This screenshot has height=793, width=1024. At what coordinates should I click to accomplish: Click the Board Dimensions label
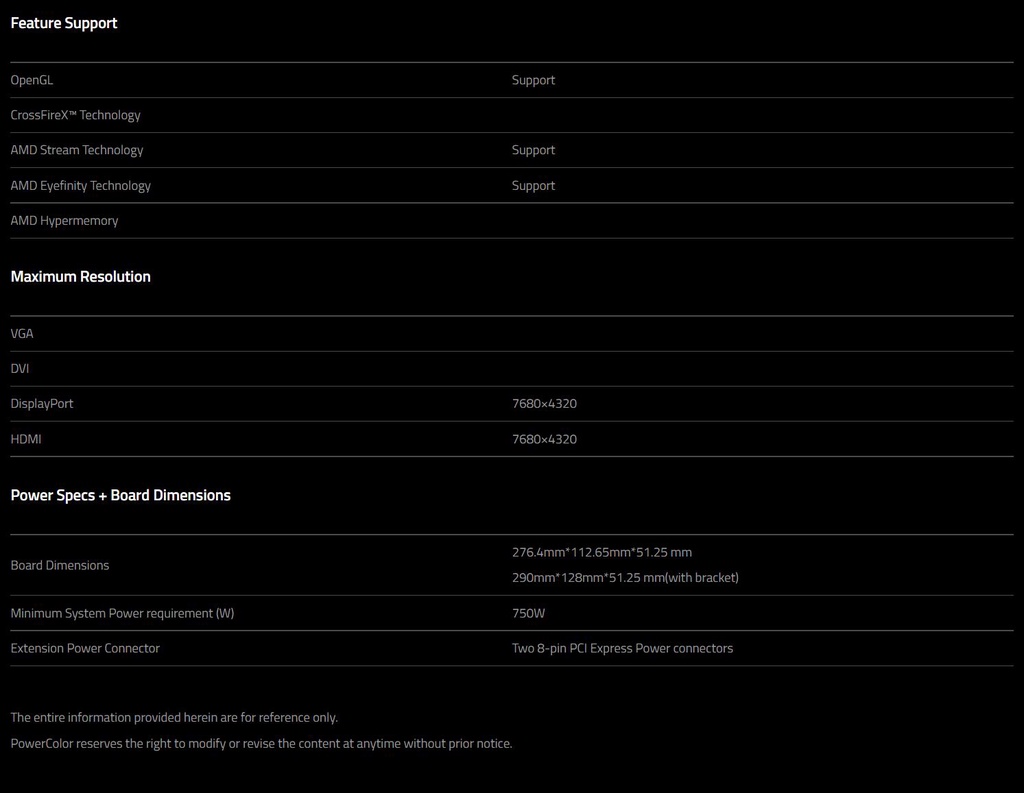pyautogui.click(x=59, y=565)
